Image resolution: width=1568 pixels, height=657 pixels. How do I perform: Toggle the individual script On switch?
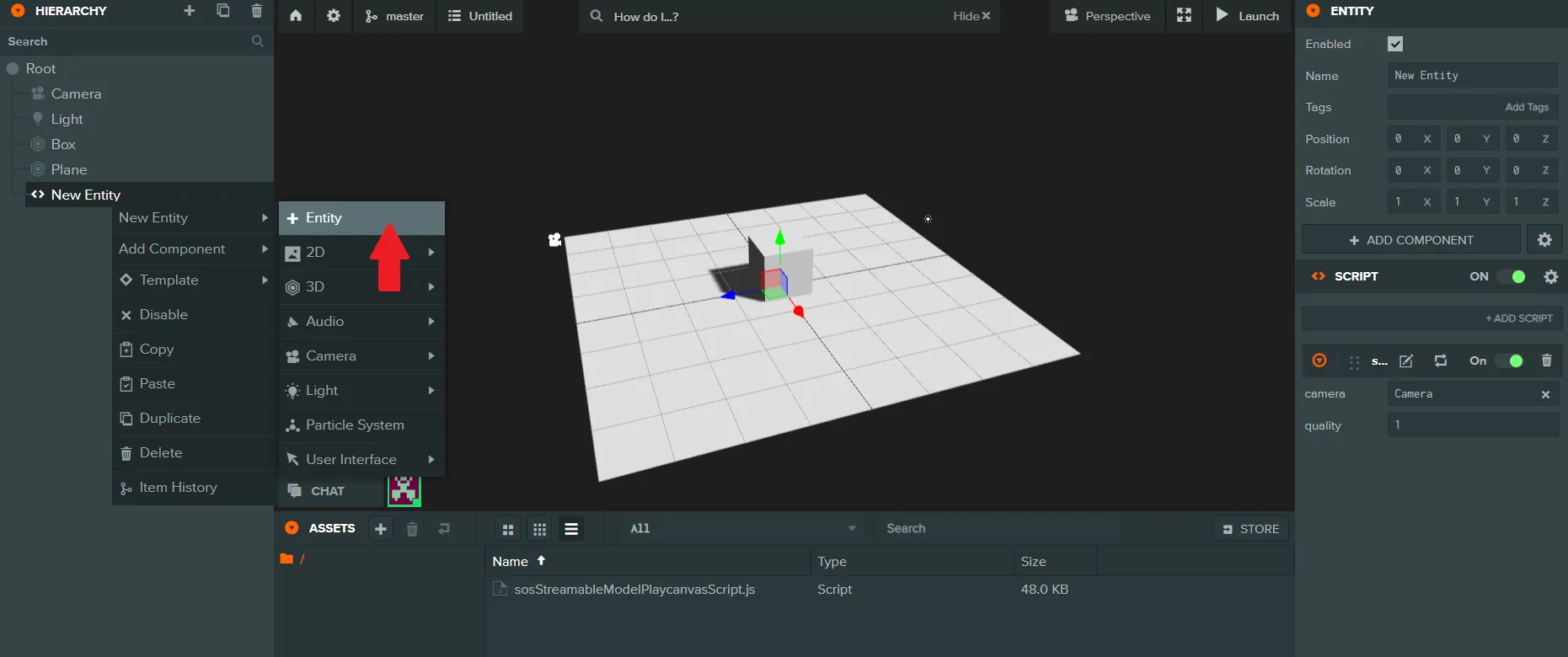pyautogui.click(x=1509, y=361)
